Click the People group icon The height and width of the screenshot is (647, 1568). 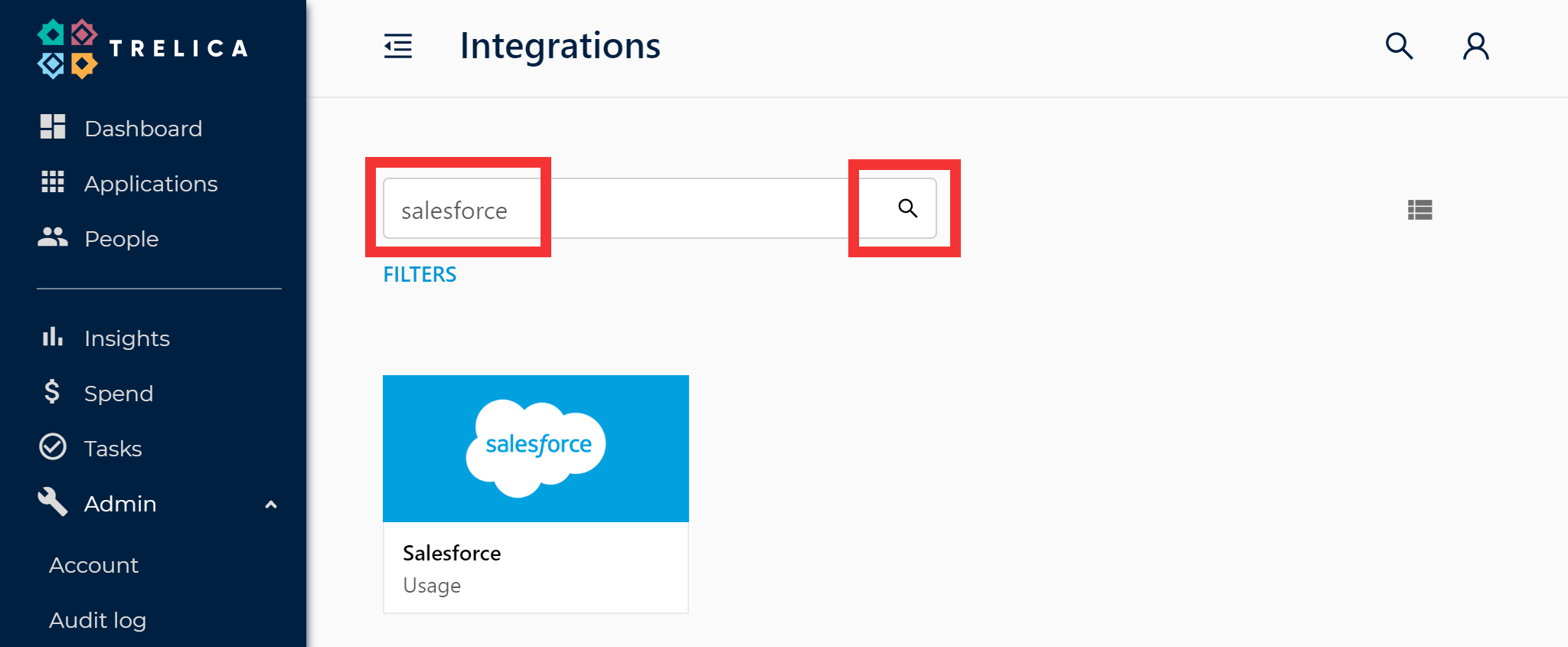(53, 237)
